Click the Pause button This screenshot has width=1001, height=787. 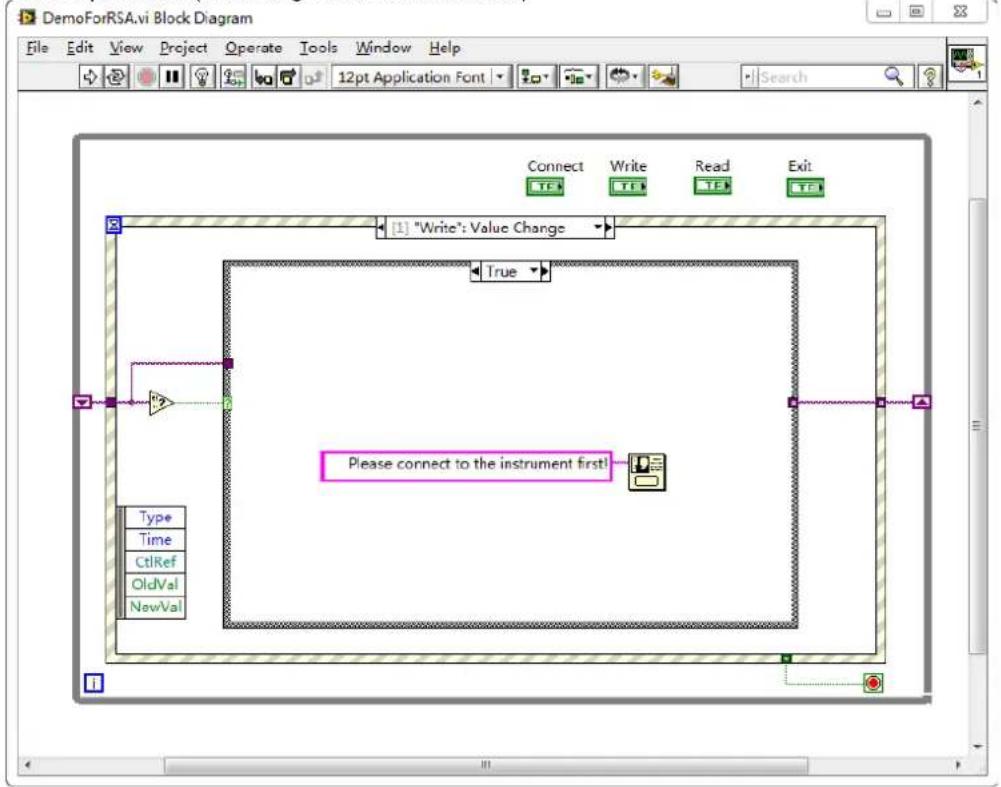[172, 77]
